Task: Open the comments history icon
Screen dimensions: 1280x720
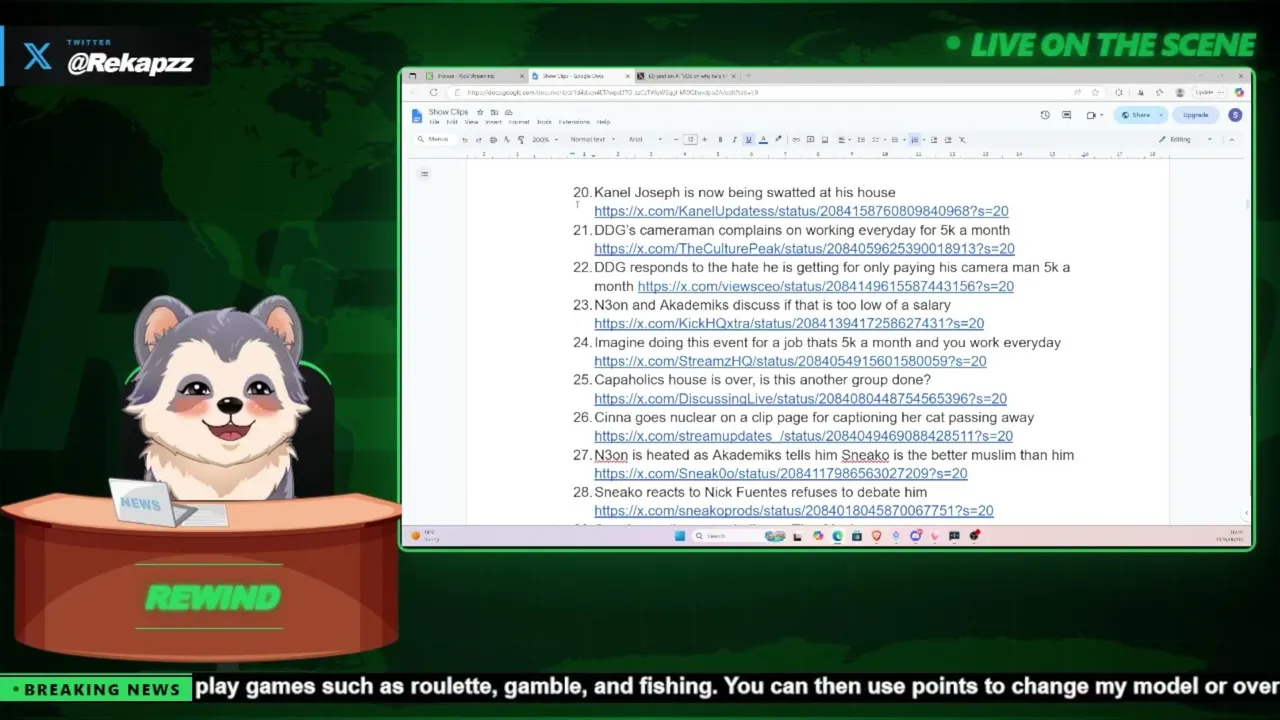Action: coord(1067,115)
